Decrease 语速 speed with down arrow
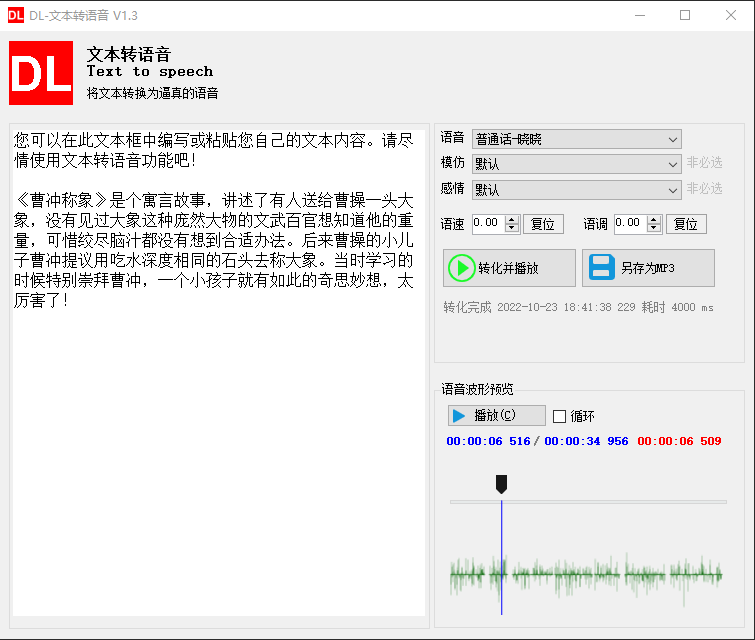 coord(512,228)
